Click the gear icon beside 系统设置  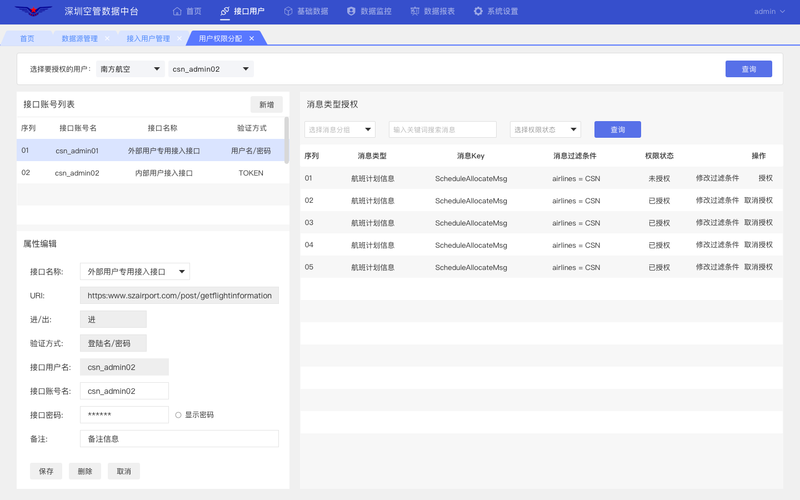(x=478, y=11)
